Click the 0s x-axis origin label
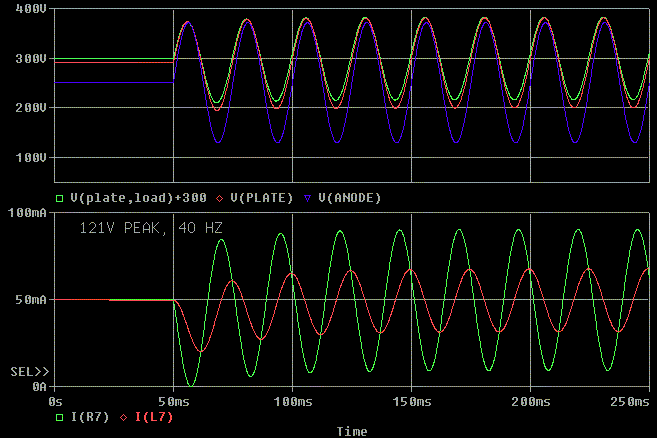657x438 pixels. tap(57, 400)
